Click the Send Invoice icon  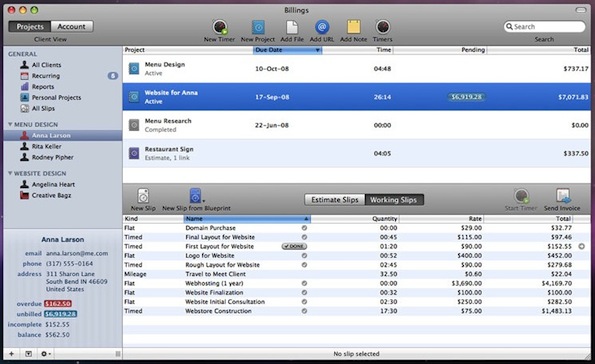563,196
